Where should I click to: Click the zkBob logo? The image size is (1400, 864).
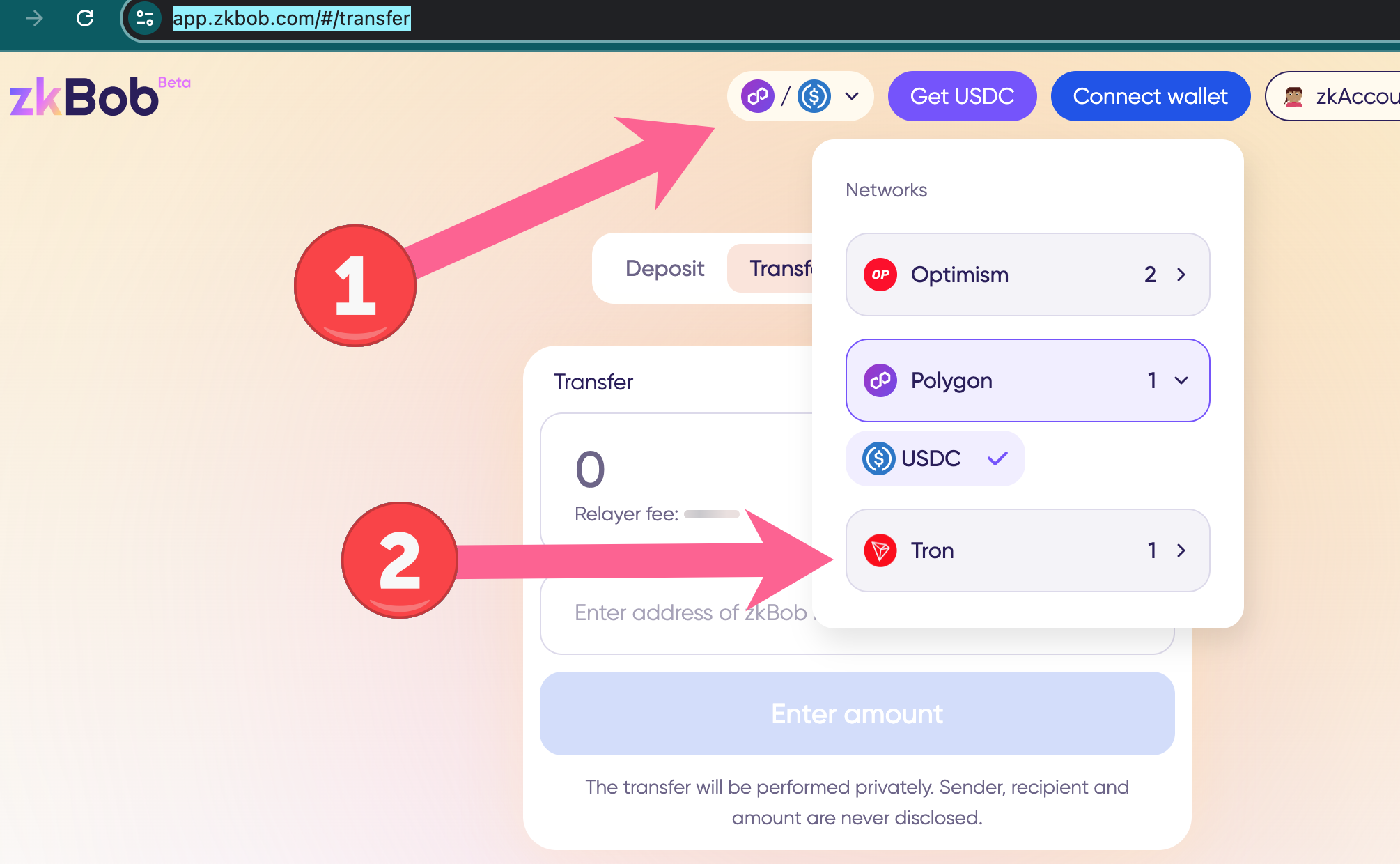85,96
